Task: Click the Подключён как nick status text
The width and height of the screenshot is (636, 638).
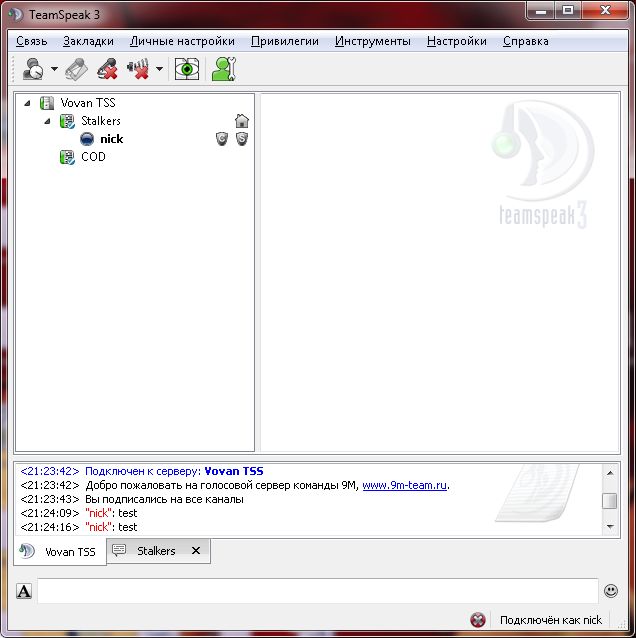Action: (551, 620)
